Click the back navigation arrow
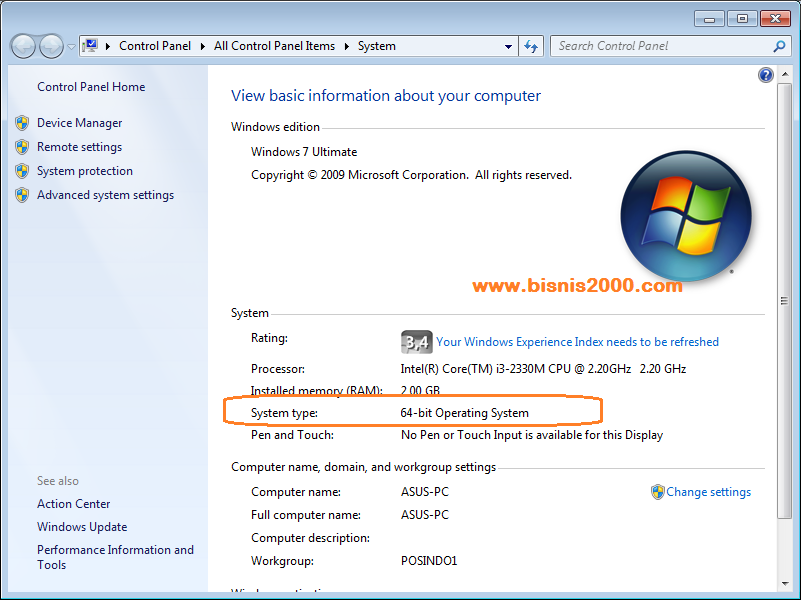801x600 pixels. pyautogui.click(x=22, y=46)
